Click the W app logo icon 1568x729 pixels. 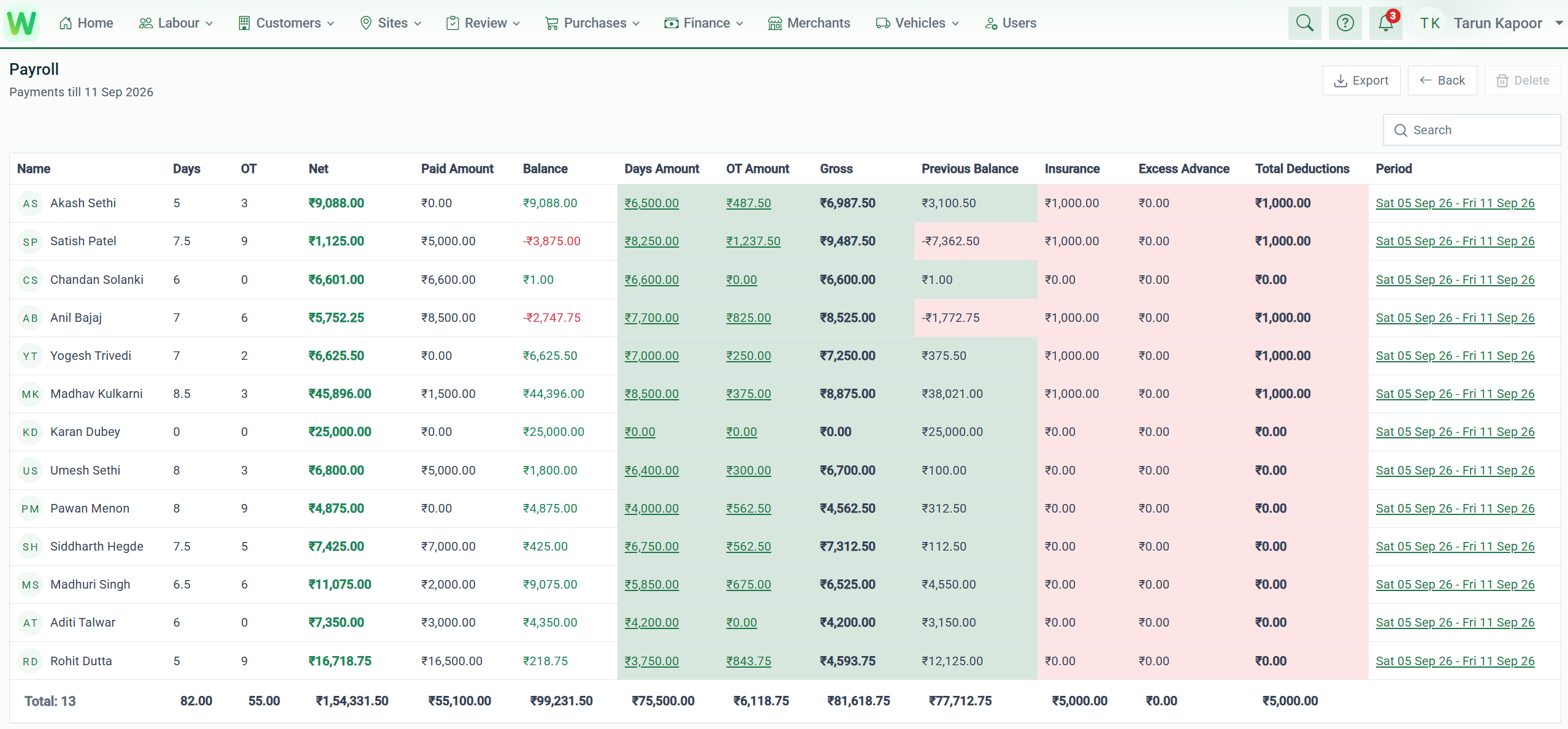(x=22, y=23)
